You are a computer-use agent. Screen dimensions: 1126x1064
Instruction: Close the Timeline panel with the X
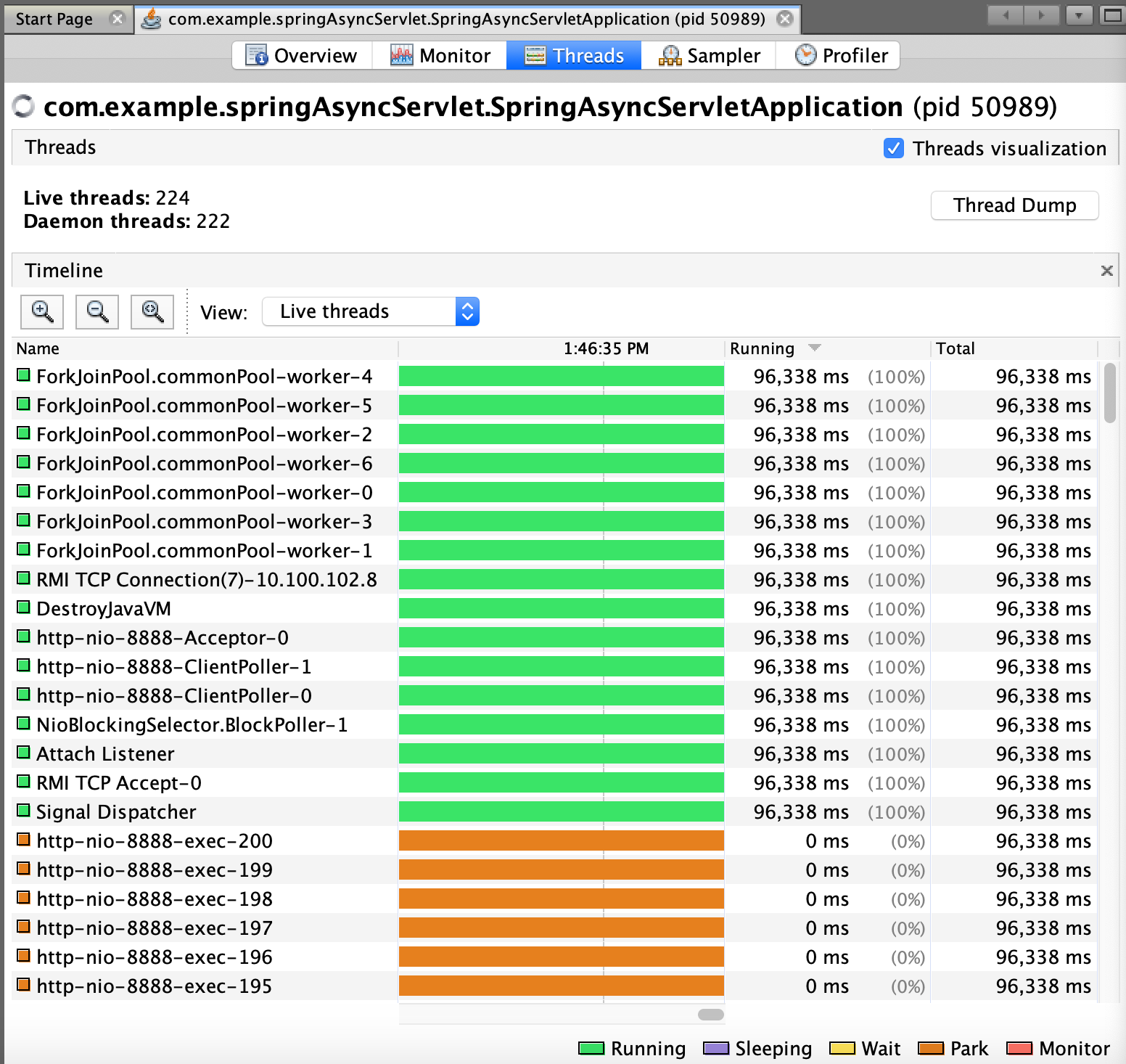pos(1106,271)
